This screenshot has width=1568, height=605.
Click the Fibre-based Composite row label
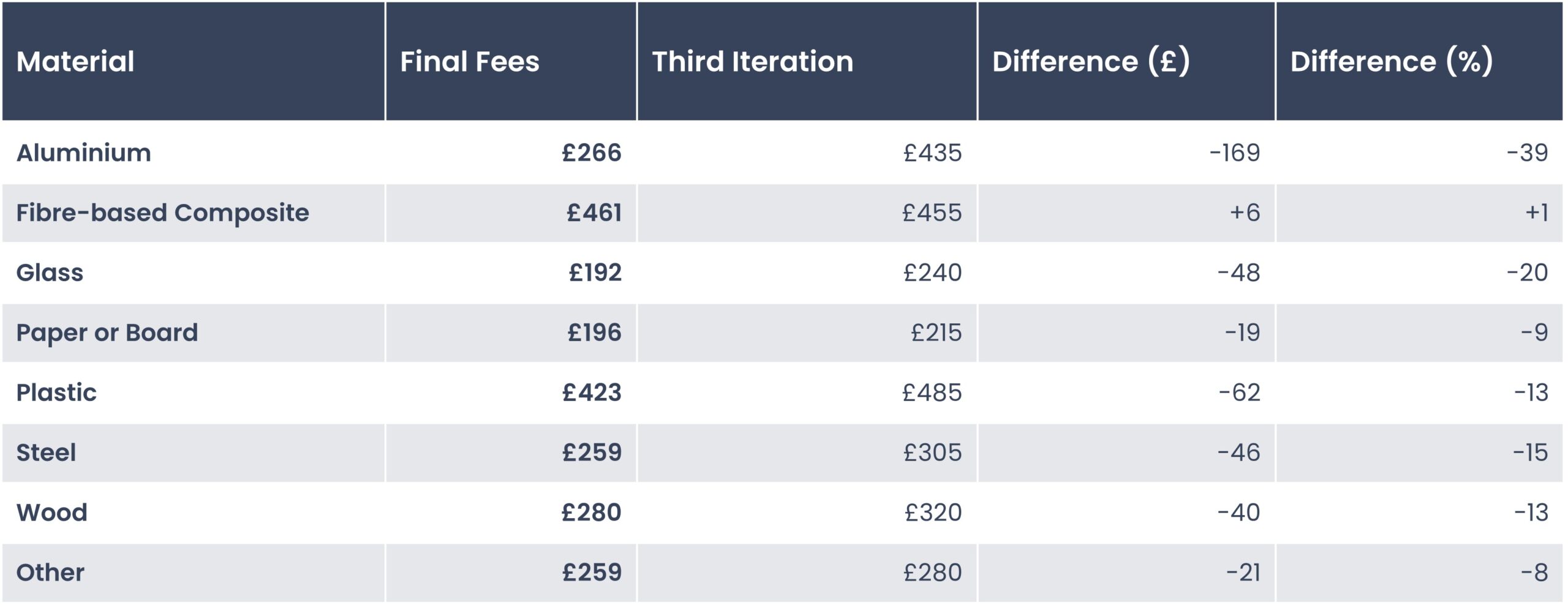[x=162, y=212]
